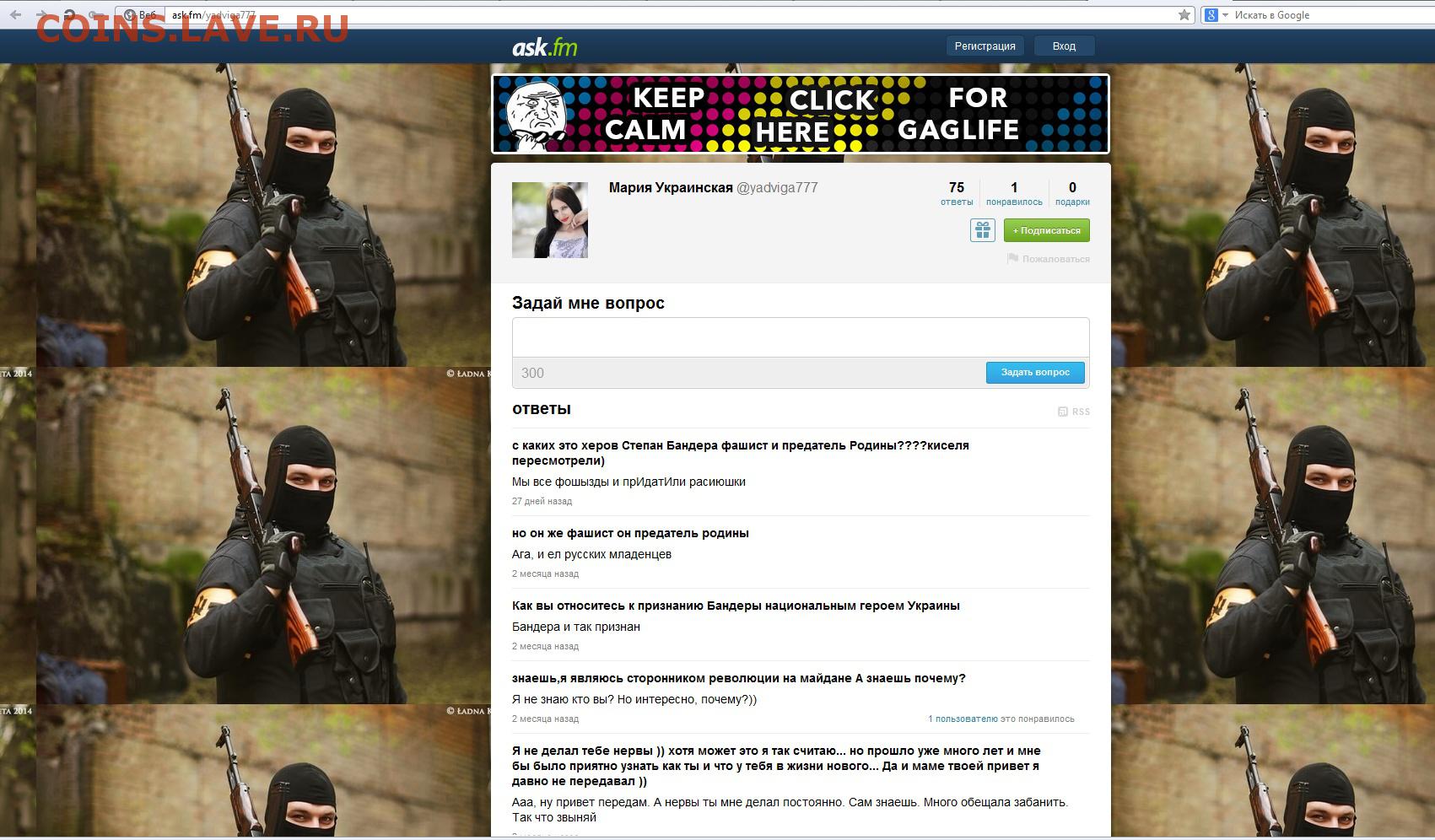Open question about революции на майдане
The height and width of the screenshot is (840, 1435).
pos(739,678)
